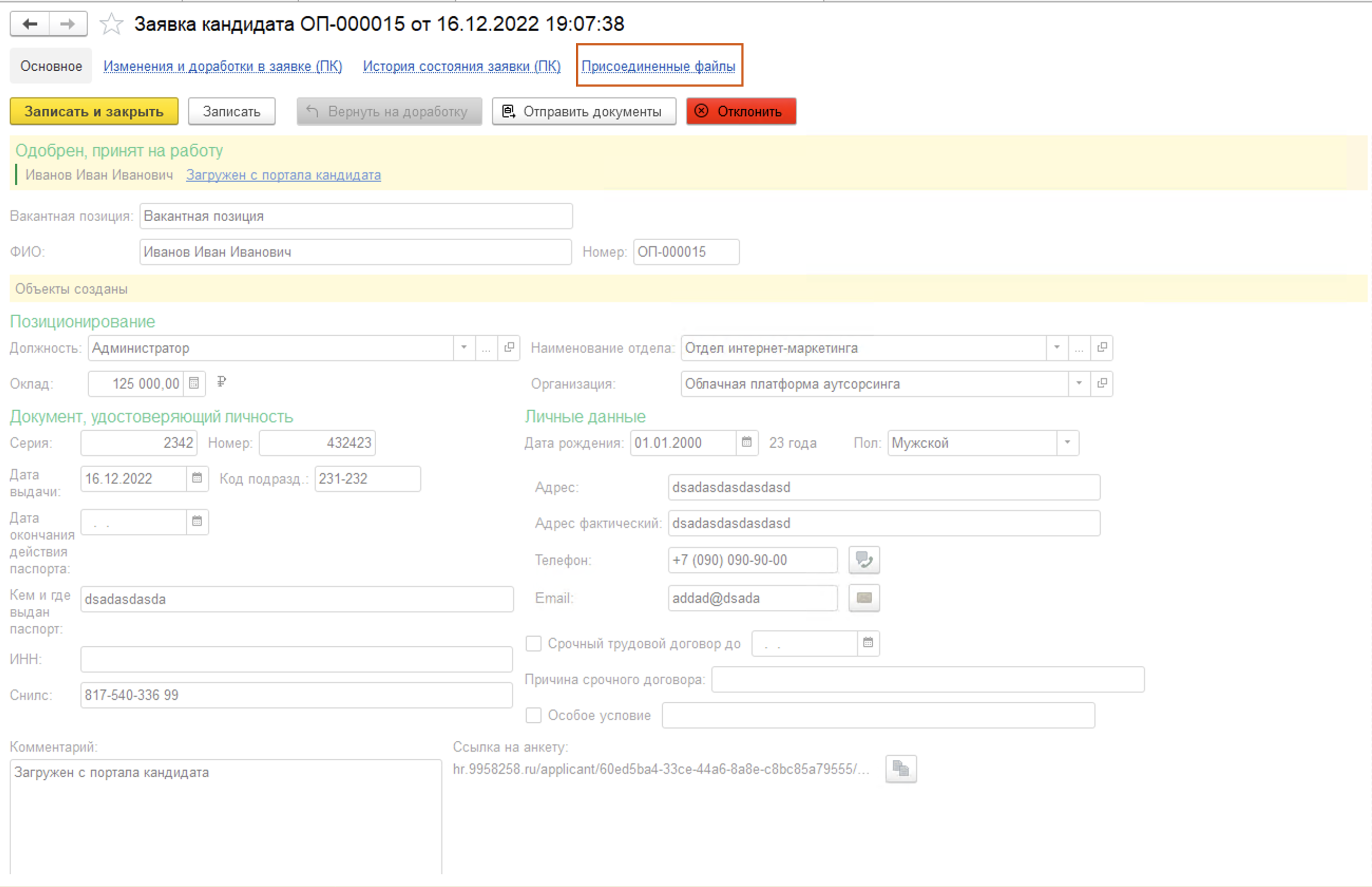Open calendar for Срочный трудовой договор date
The image size is (1372, 887).
tap(868, 644)
